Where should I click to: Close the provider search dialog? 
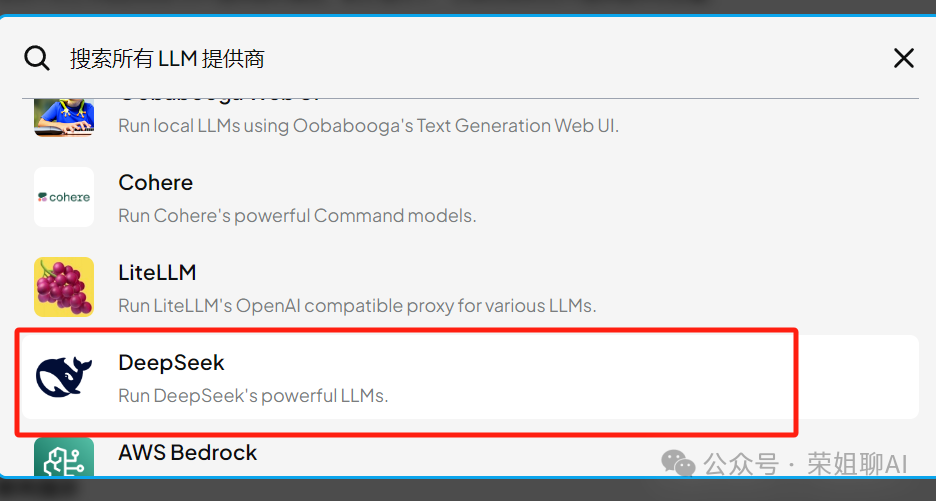pos(903,59)
